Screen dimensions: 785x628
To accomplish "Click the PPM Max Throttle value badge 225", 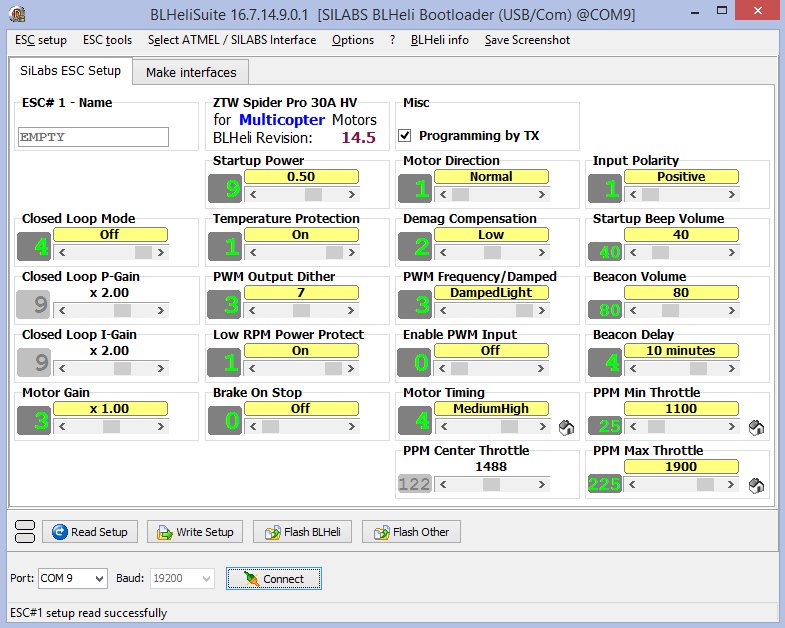I will pos(604,484).
